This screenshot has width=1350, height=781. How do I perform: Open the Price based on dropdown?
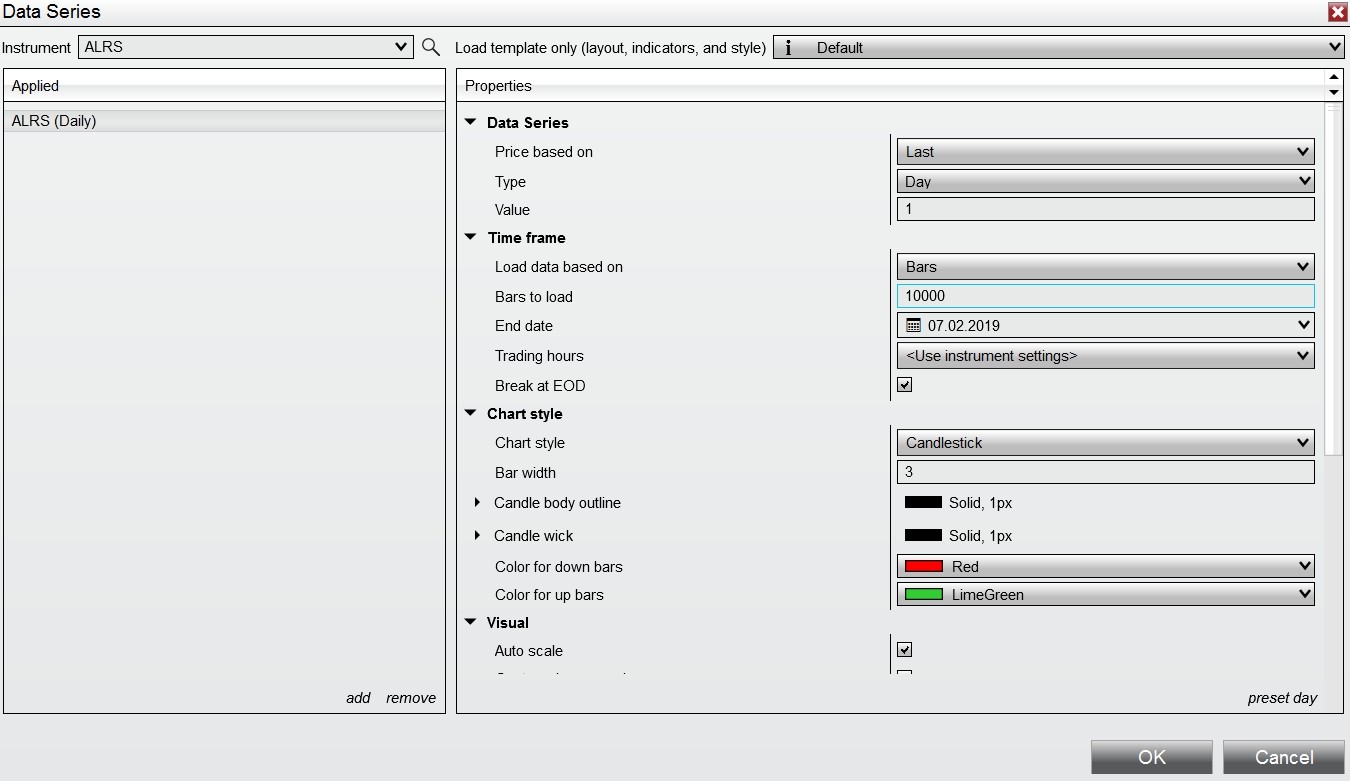tap(1105, 152)
